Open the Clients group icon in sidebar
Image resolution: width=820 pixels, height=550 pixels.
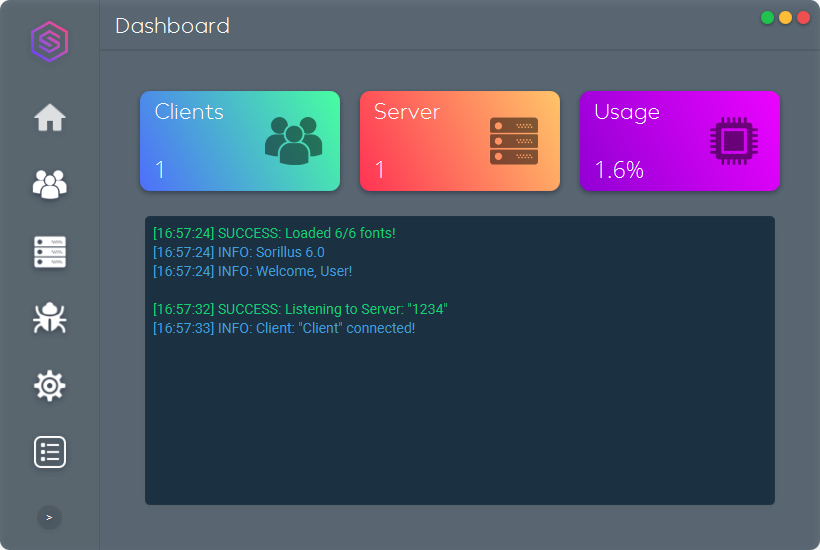pyautogui.click(x=50, y=184)
